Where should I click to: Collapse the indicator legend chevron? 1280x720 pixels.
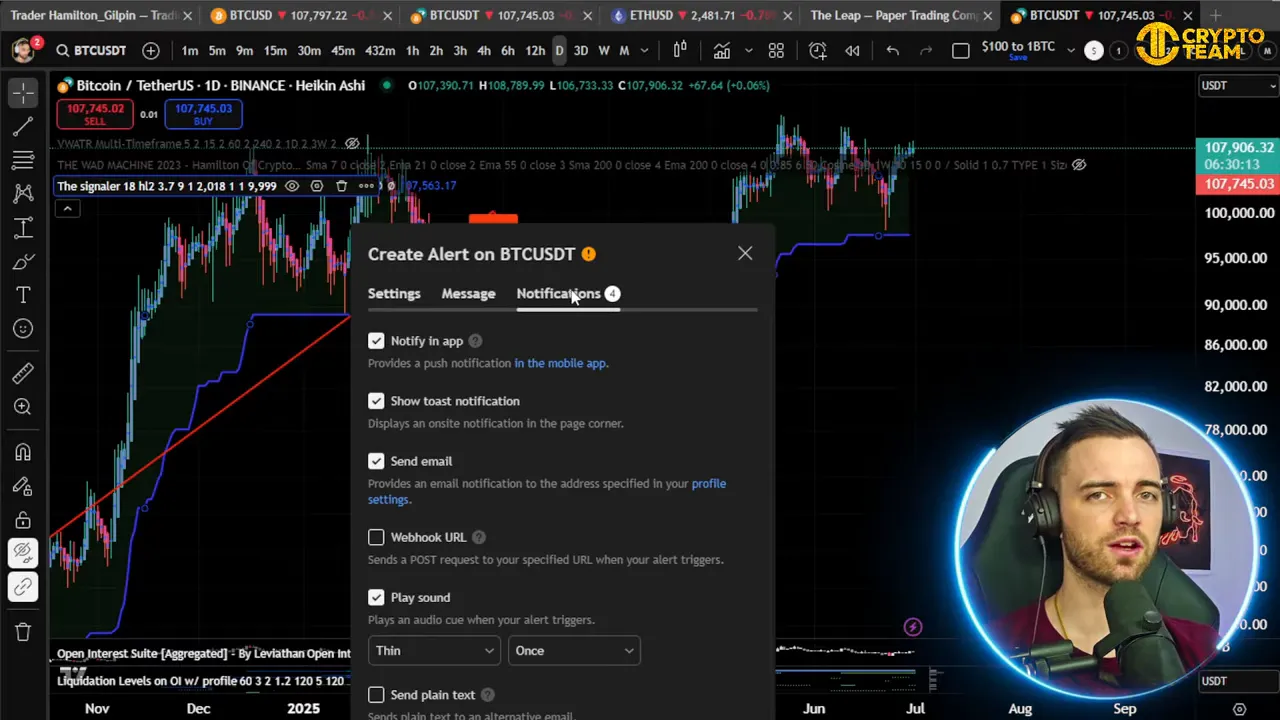67,209
